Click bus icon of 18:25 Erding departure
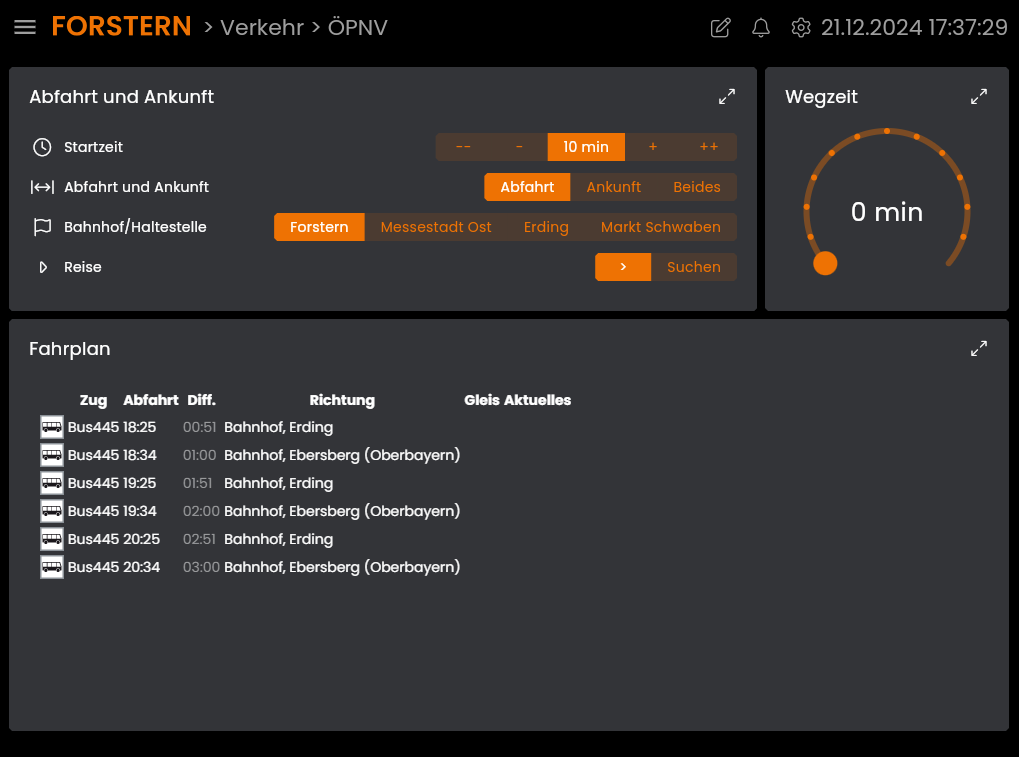 pos(52,427)
